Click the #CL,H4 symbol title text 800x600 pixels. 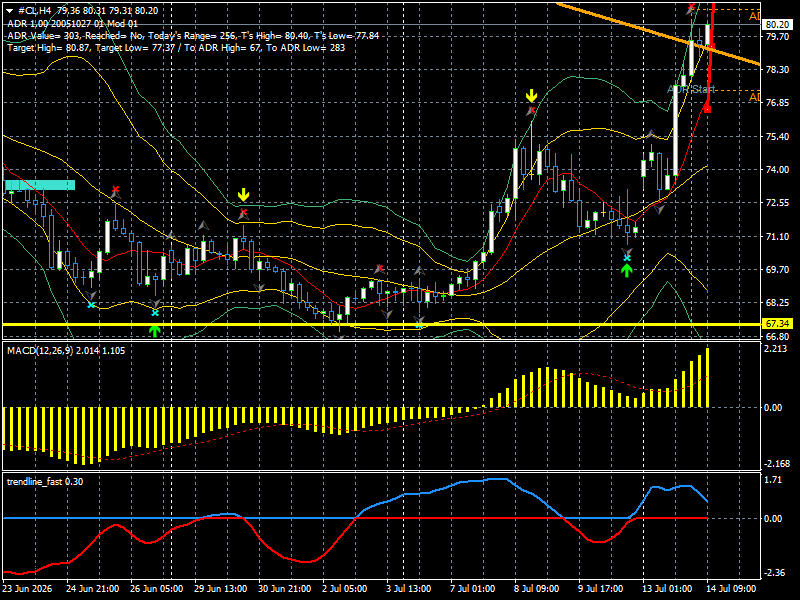37,11
